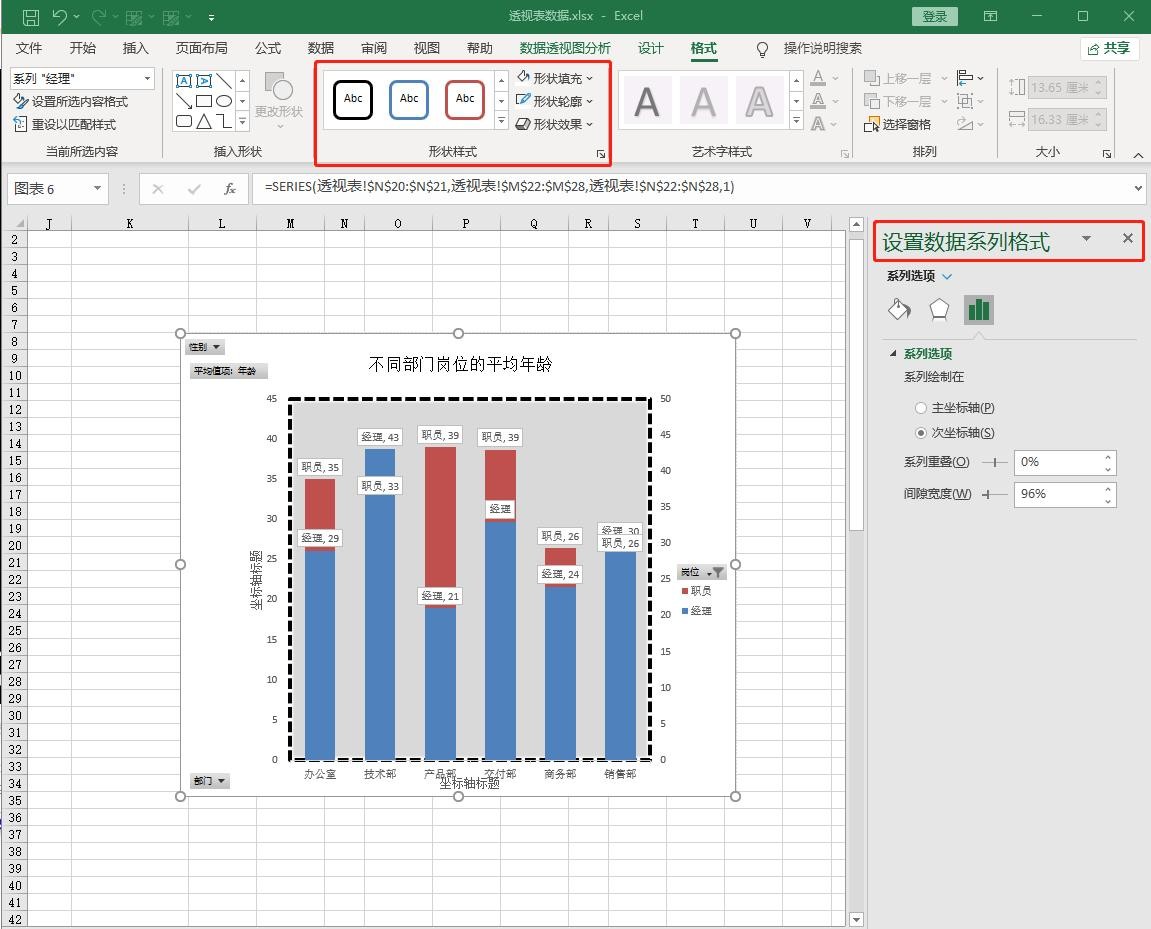The width and height of the screenshot is (1151, 929).
Task: Select the Secondary Axis (次坐标轴) radio button
Action: pyautogui.click(x=921, y=433)
